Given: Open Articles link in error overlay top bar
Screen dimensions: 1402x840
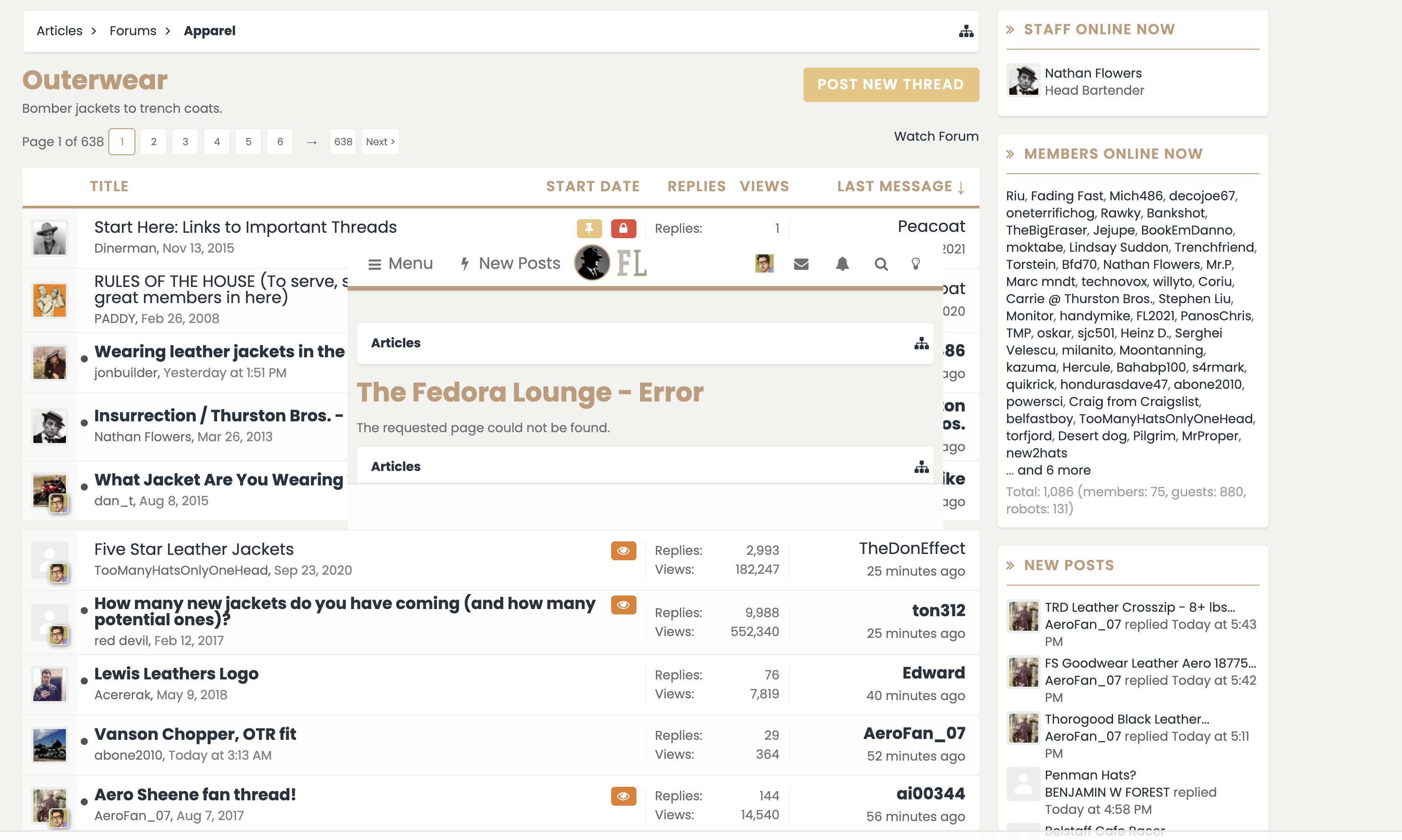Looking at the screenshot, I should (395, 343).
